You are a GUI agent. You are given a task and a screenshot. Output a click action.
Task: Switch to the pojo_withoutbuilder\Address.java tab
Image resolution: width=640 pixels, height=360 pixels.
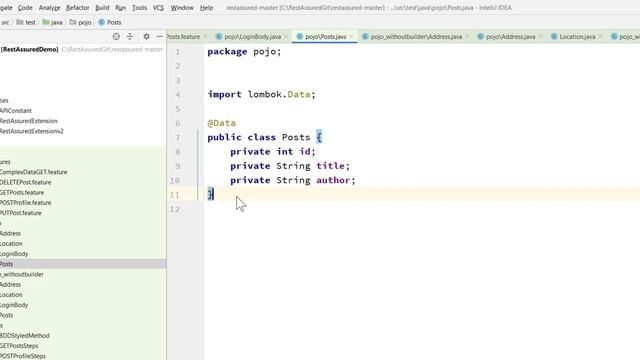click(416, 36)
